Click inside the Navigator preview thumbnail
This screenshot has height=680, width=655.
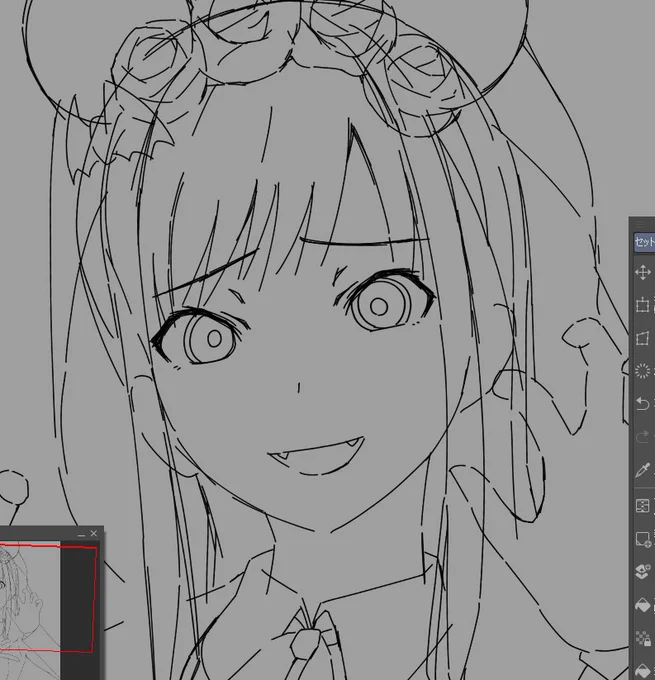coord(29,610)
